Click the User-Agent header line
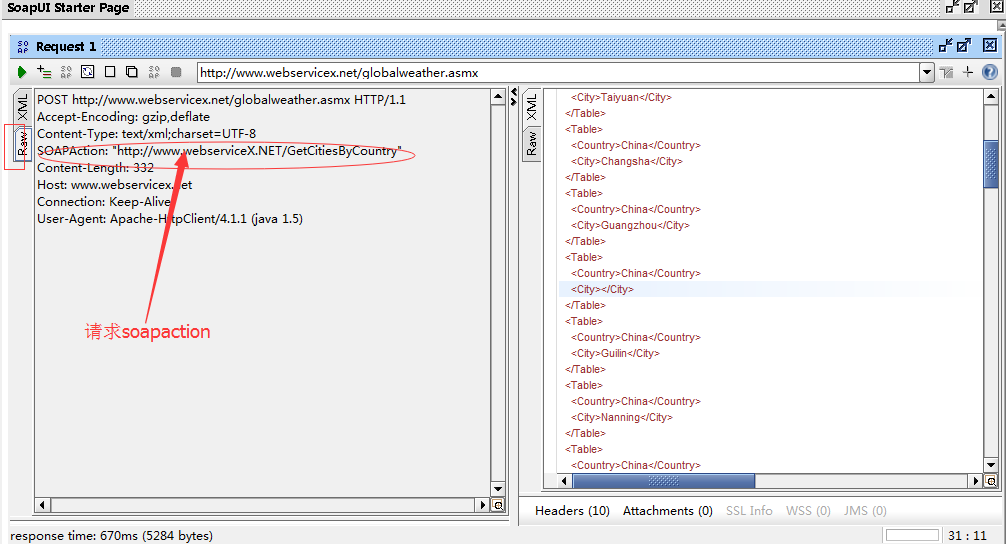The width and height of the screenshot is (1006, 544). click(x=169, y=219)
